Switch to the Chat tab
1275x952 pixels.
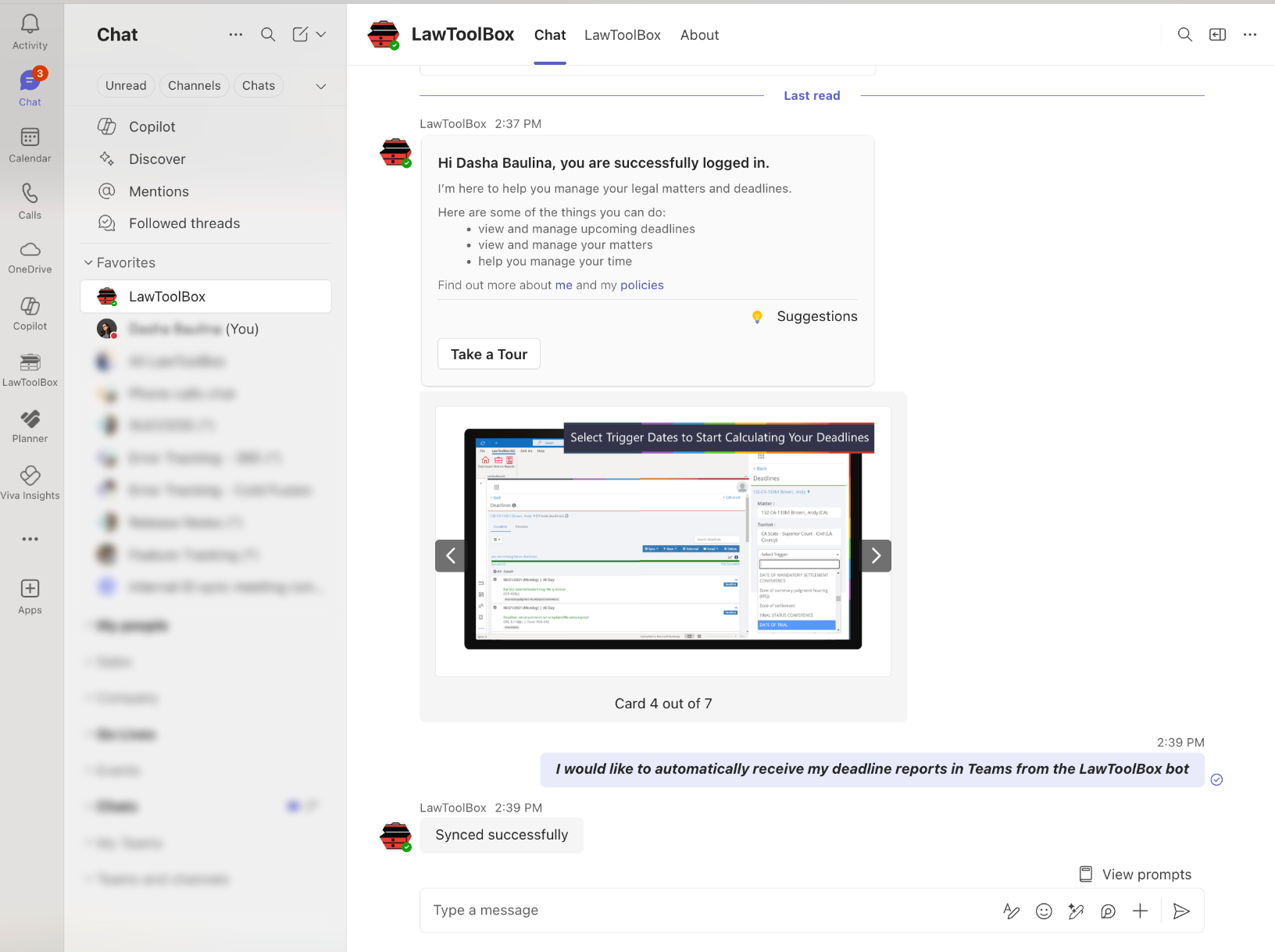550,35
